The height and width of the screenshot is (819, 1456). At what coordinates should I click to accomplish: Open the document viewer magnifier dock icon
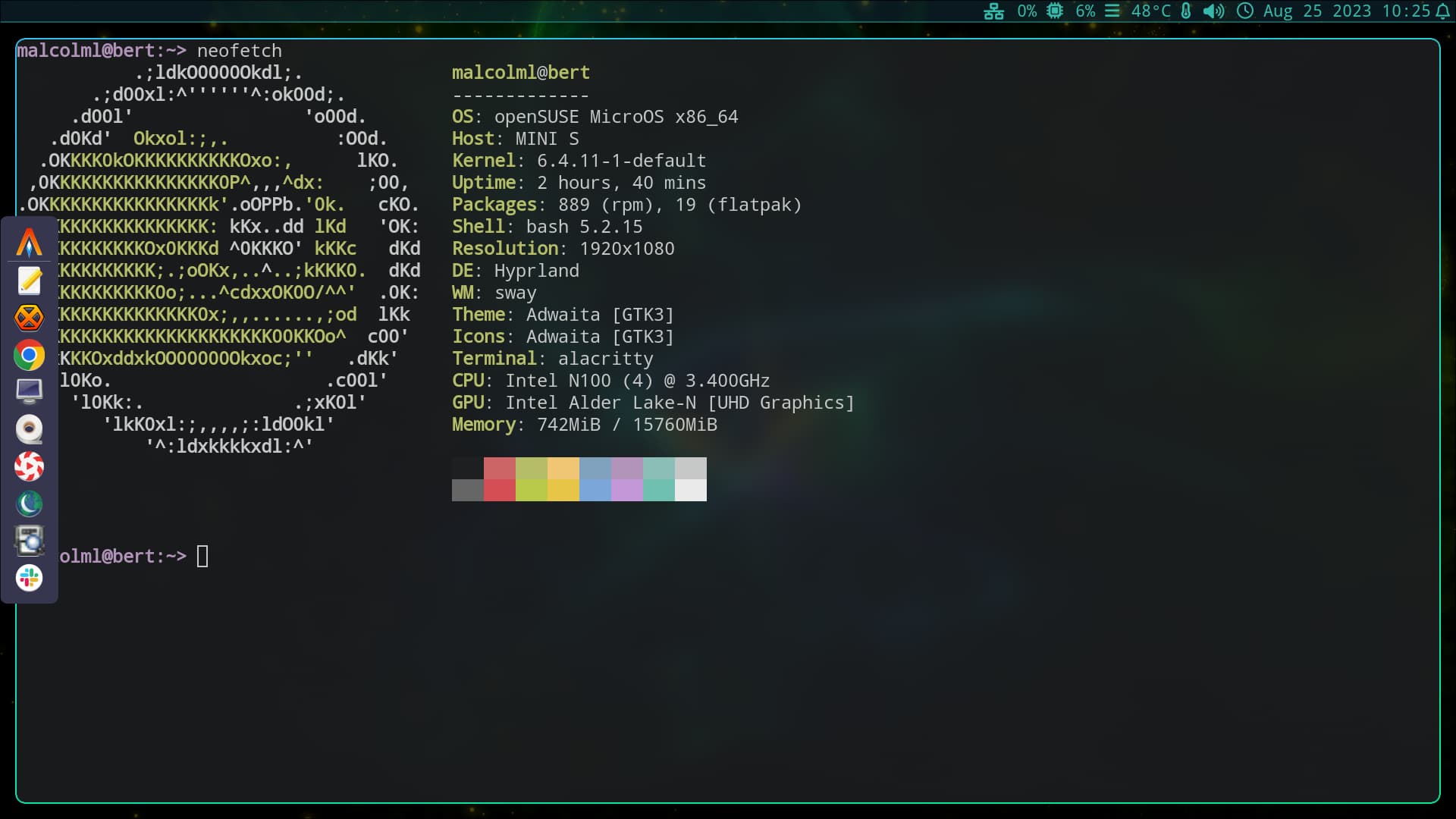[29, 541]
